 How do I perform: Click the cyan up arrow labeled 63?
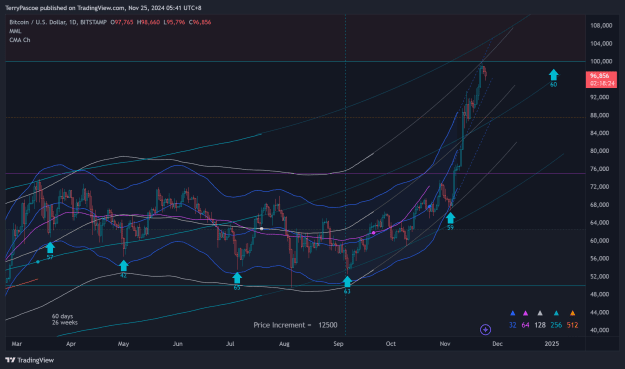[347, 281]
